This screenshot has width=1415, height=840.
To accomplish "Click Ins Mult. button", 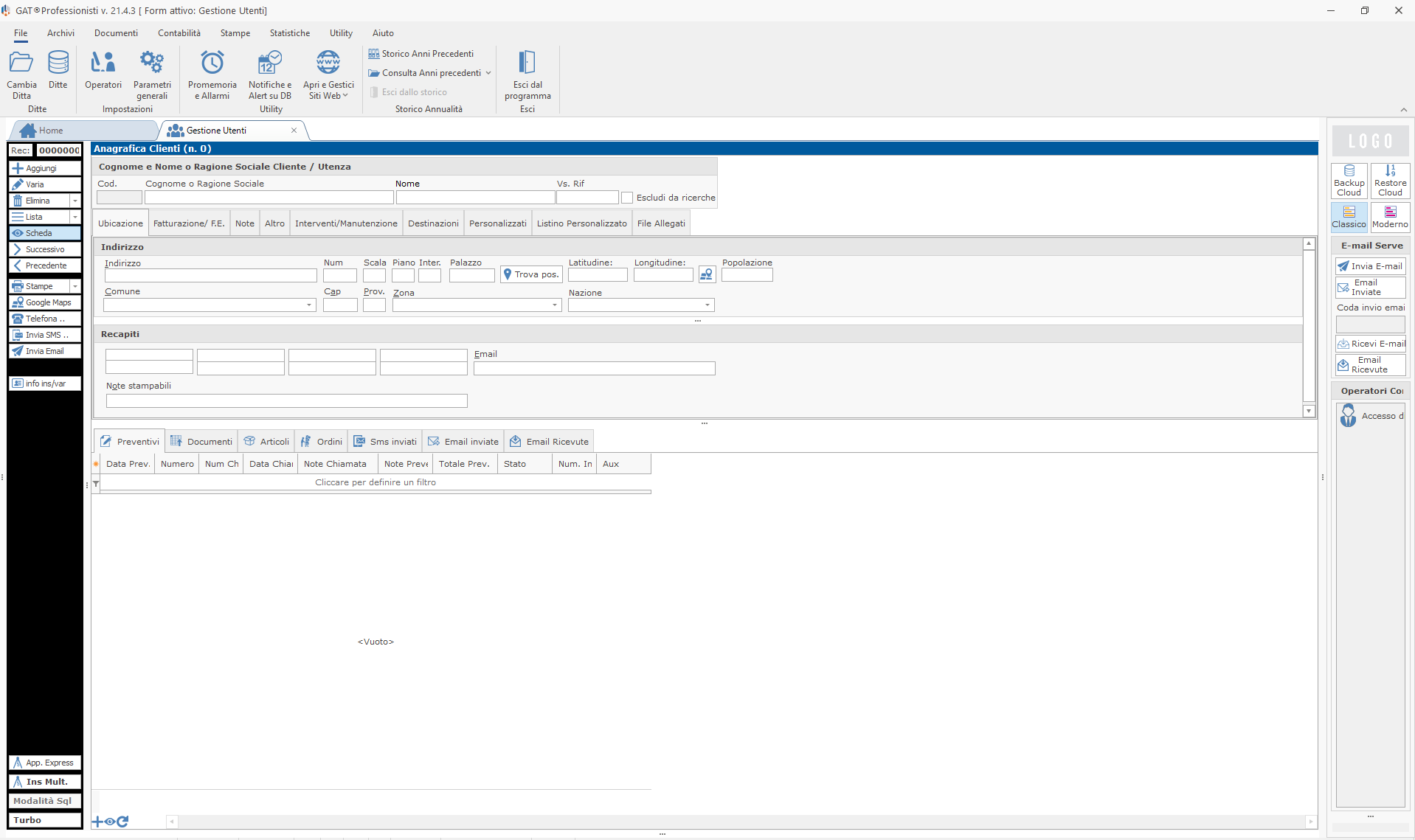I will [x=45, y=782].
